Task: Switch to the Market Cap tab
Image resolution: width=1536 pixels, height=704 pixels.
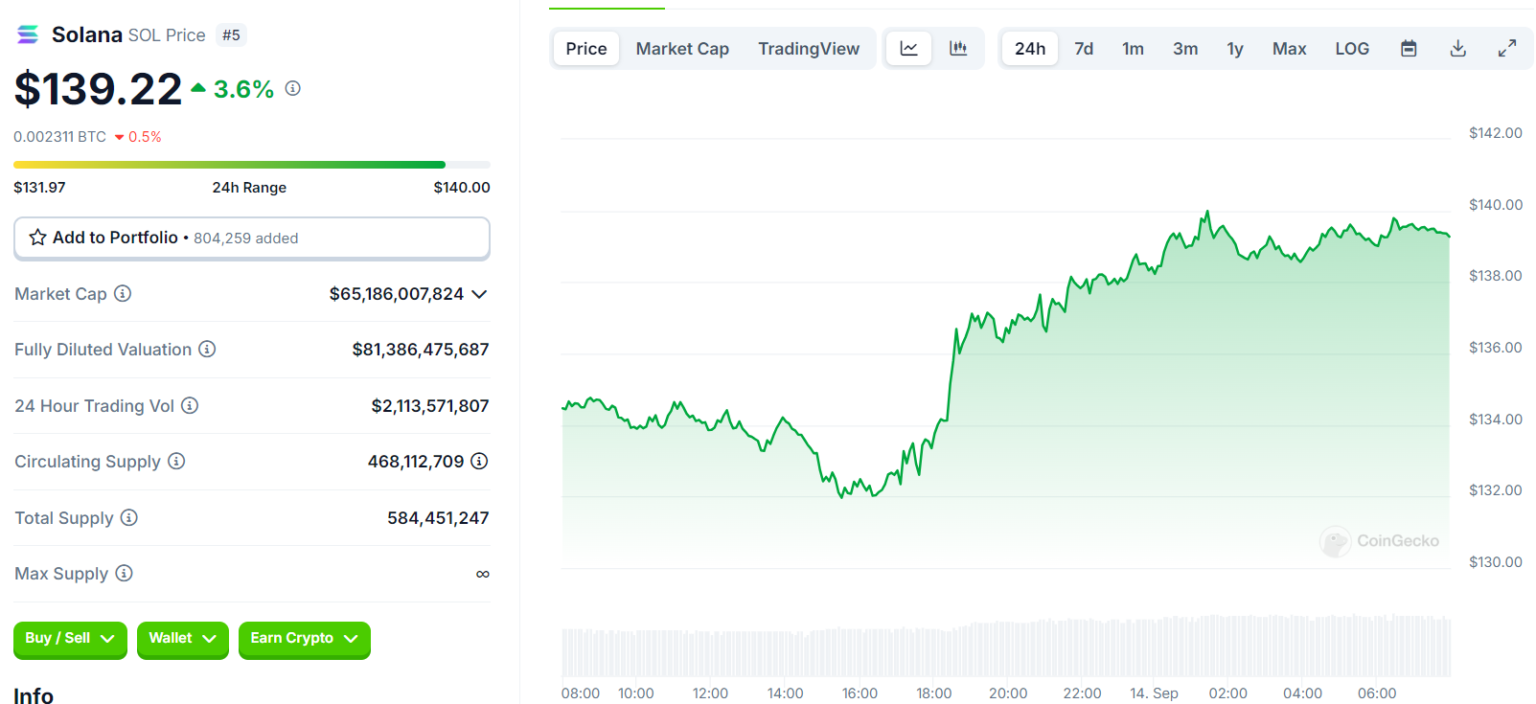Action: [x=682, y=48]
